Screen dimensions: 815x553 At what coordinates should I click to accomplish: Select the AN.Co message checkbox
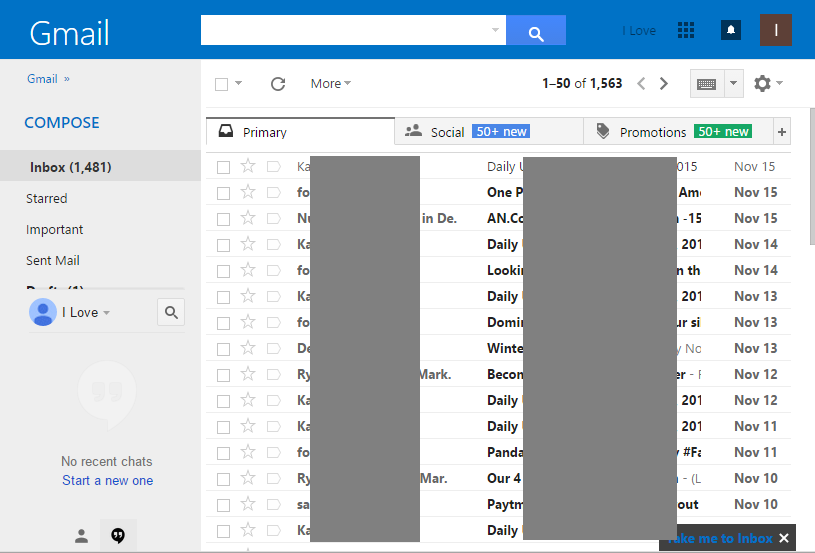[x=224, y=219]
